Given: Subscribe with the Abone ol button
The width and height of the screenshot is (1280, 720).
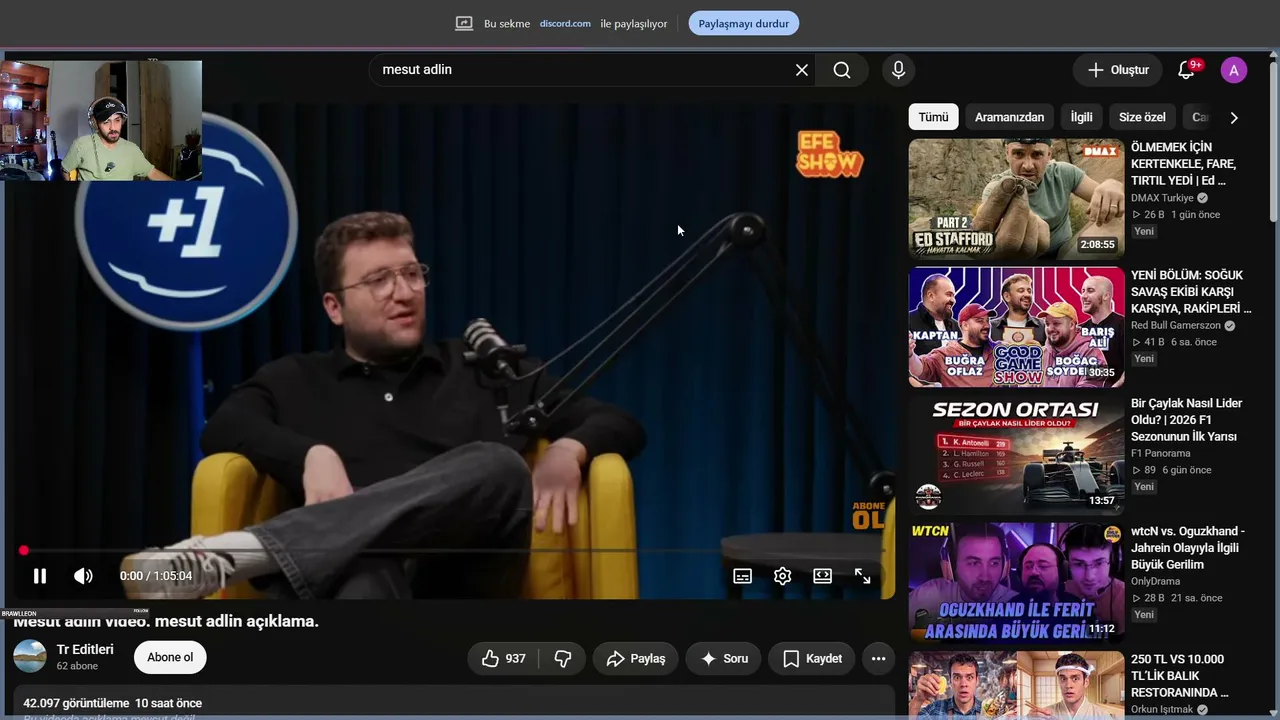Looking at the screenshot, I should coord(170,657).
